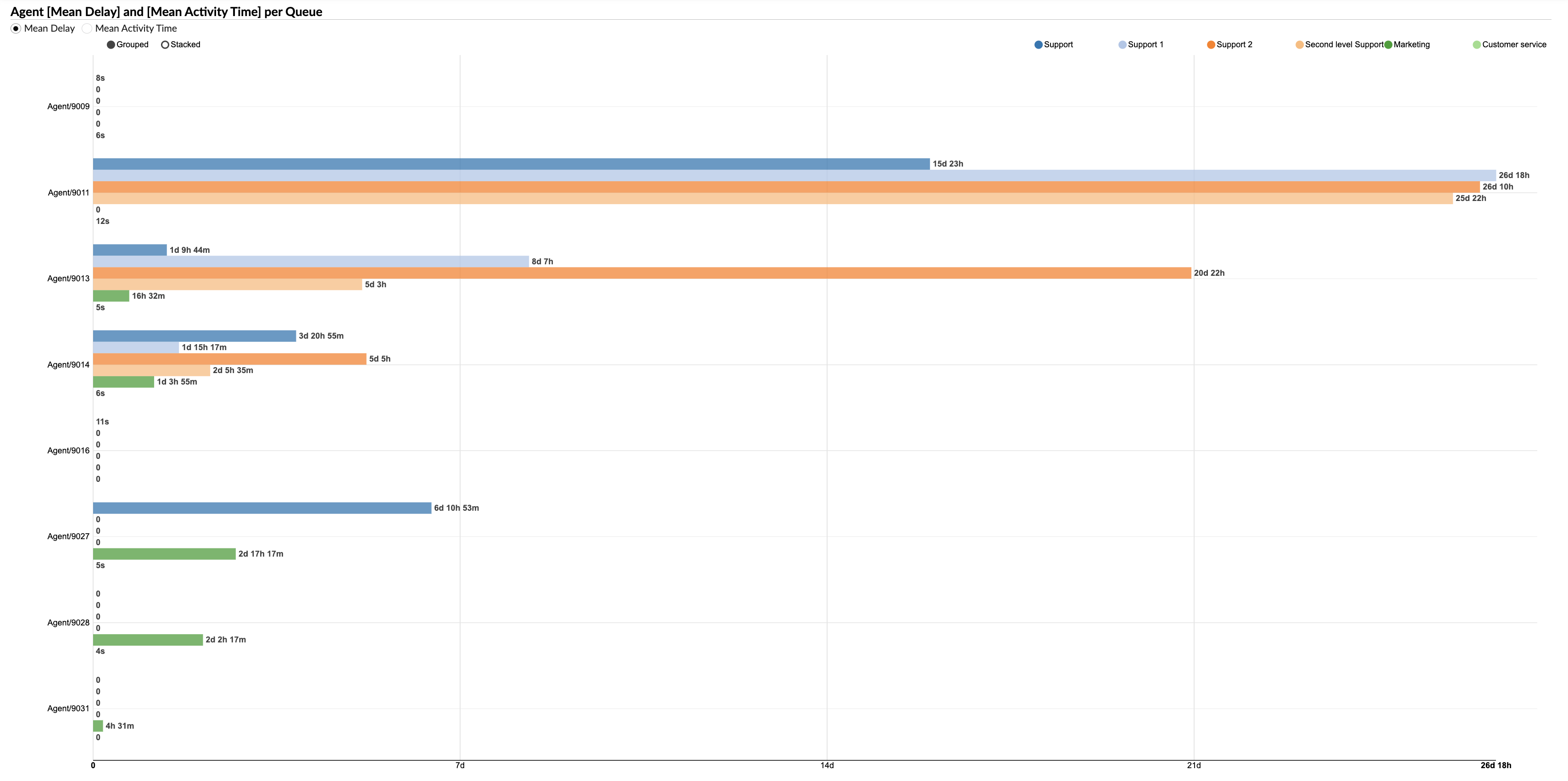Image resolution: width=1568 pixels, height=781 pixels.
Task: Click the Agent/9014 axis label
Action: point(68,365)
